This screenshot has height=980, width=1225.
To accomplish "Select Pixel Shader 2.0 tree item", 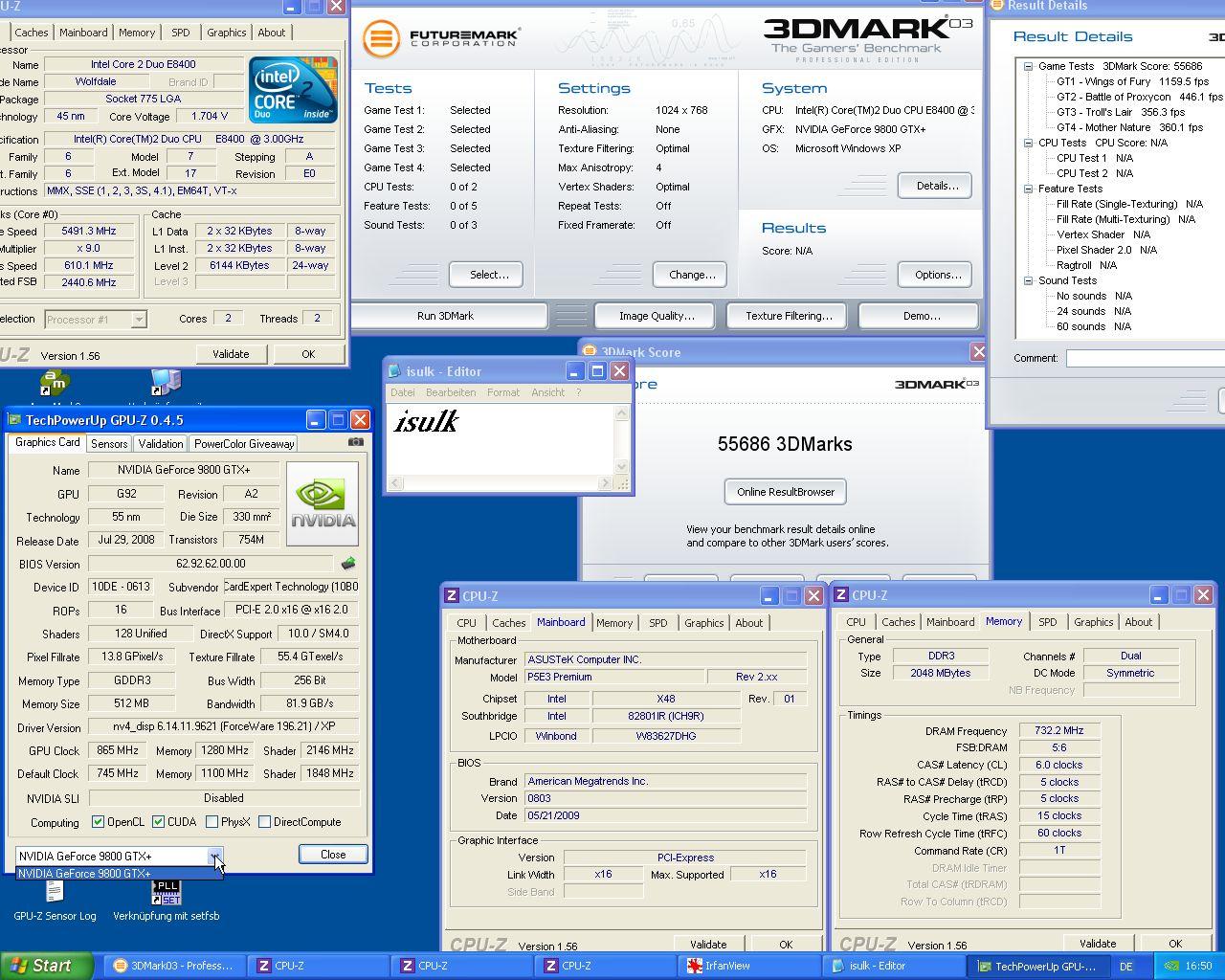I will pyautogui.click(x=1106, y=251).
